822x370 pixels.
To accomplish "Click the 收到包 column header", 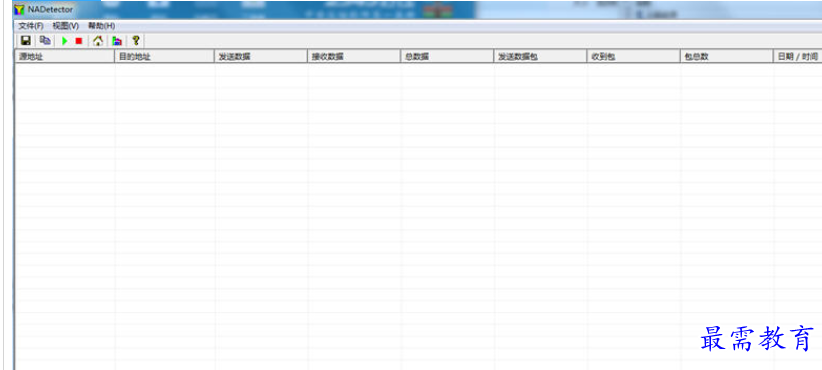I will click(x=634, y=57).
